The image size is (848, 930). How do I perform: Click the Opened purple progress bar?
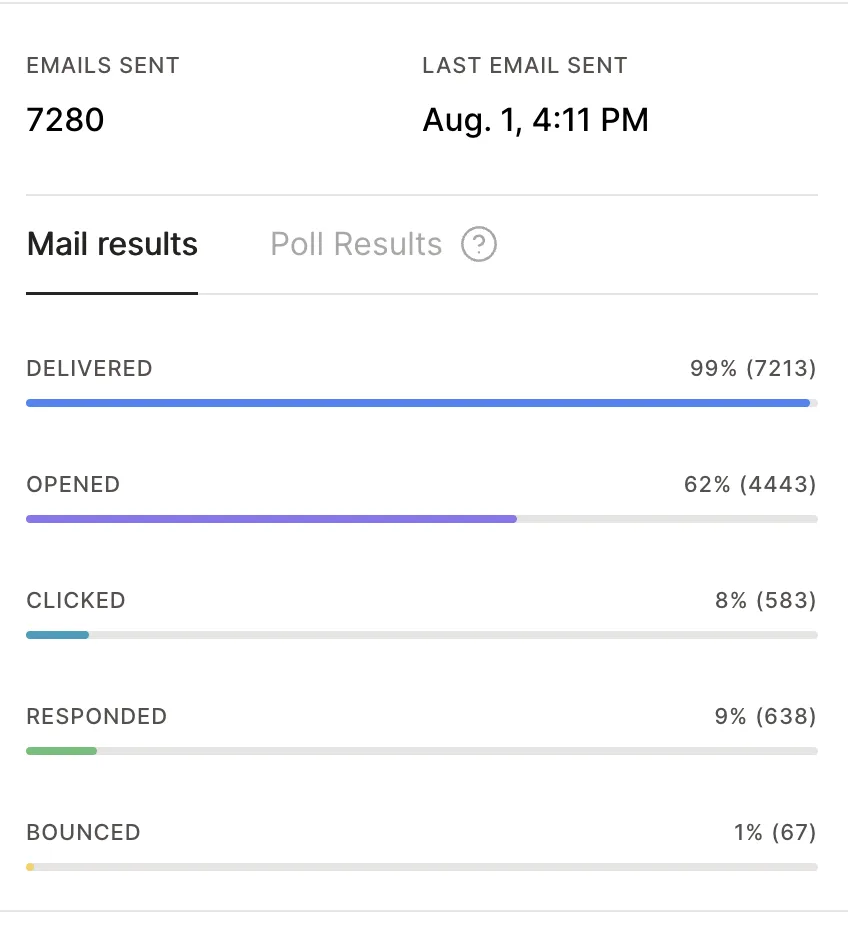272,519
